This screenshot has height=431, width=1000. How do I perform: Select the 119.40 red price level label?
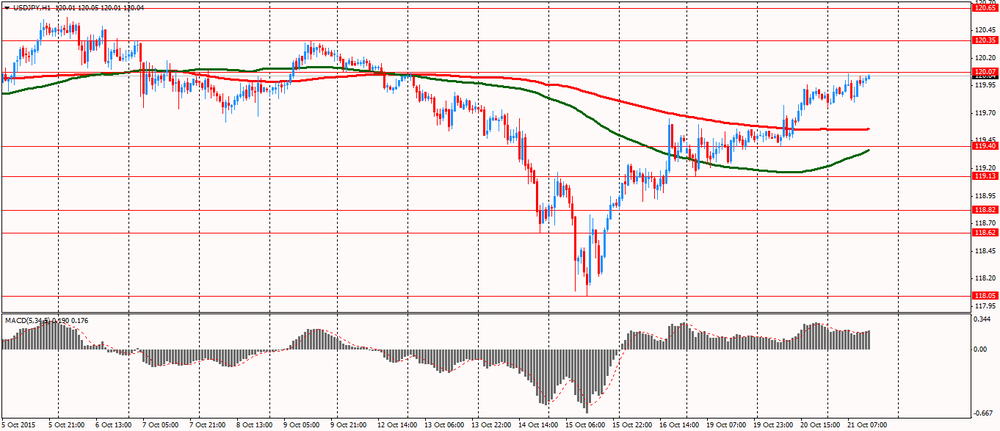[x=985, y=146]
